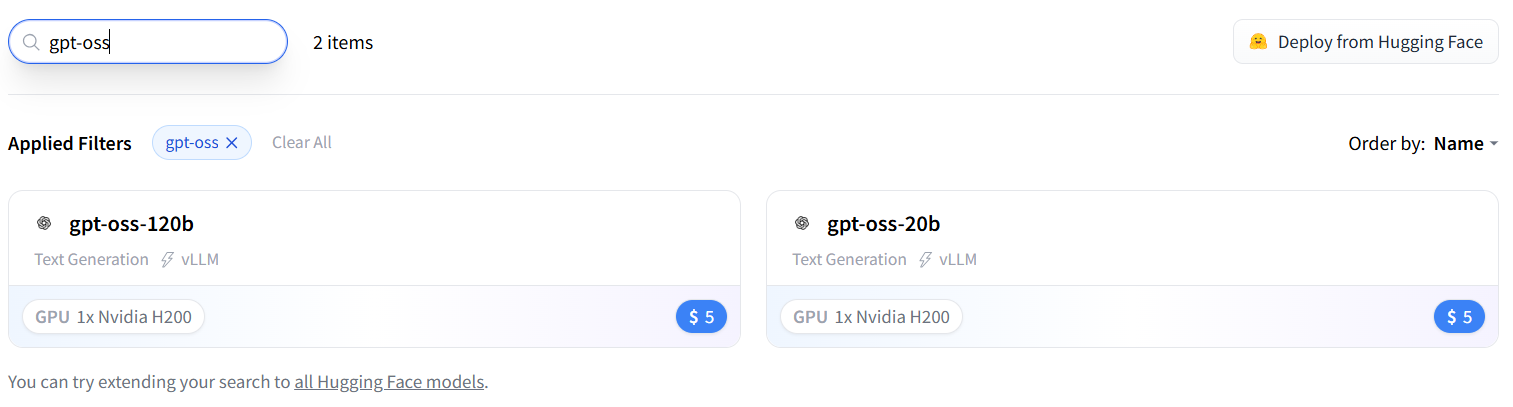
Task: Clear all applied filters
Action: (x=302, y=143)
